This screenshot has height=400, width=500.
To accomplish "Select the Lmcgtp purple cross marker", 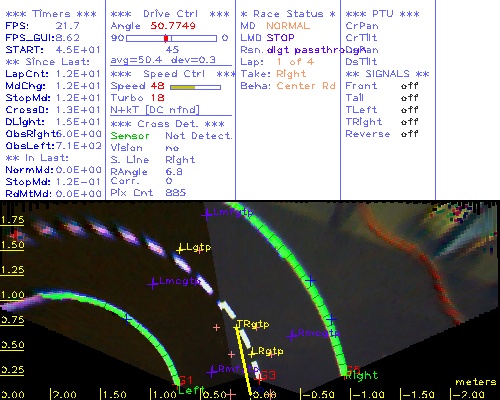I will pos(152,284).
